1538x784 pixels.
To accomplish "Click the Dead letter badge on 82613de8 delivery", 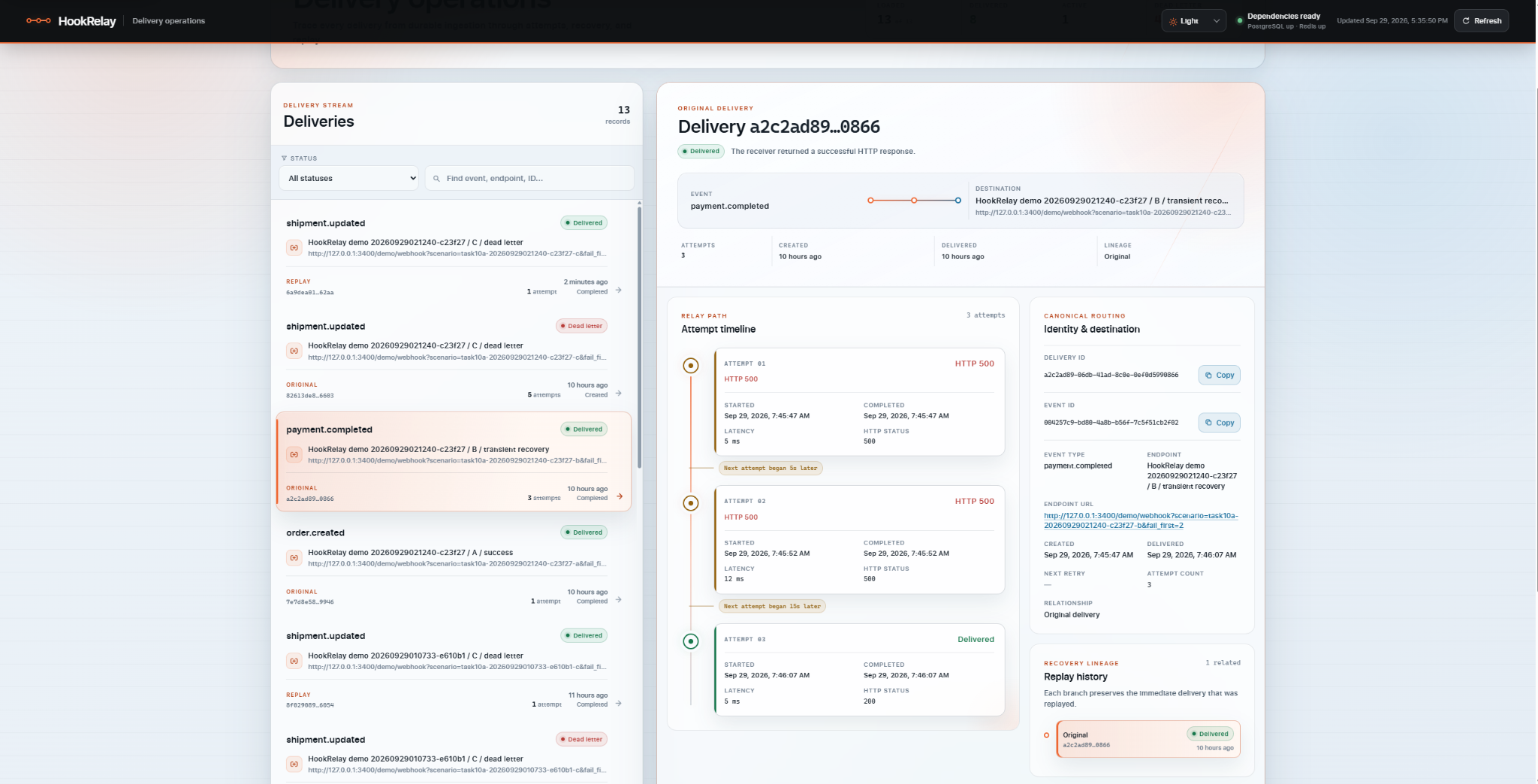I will coord(581,326).
